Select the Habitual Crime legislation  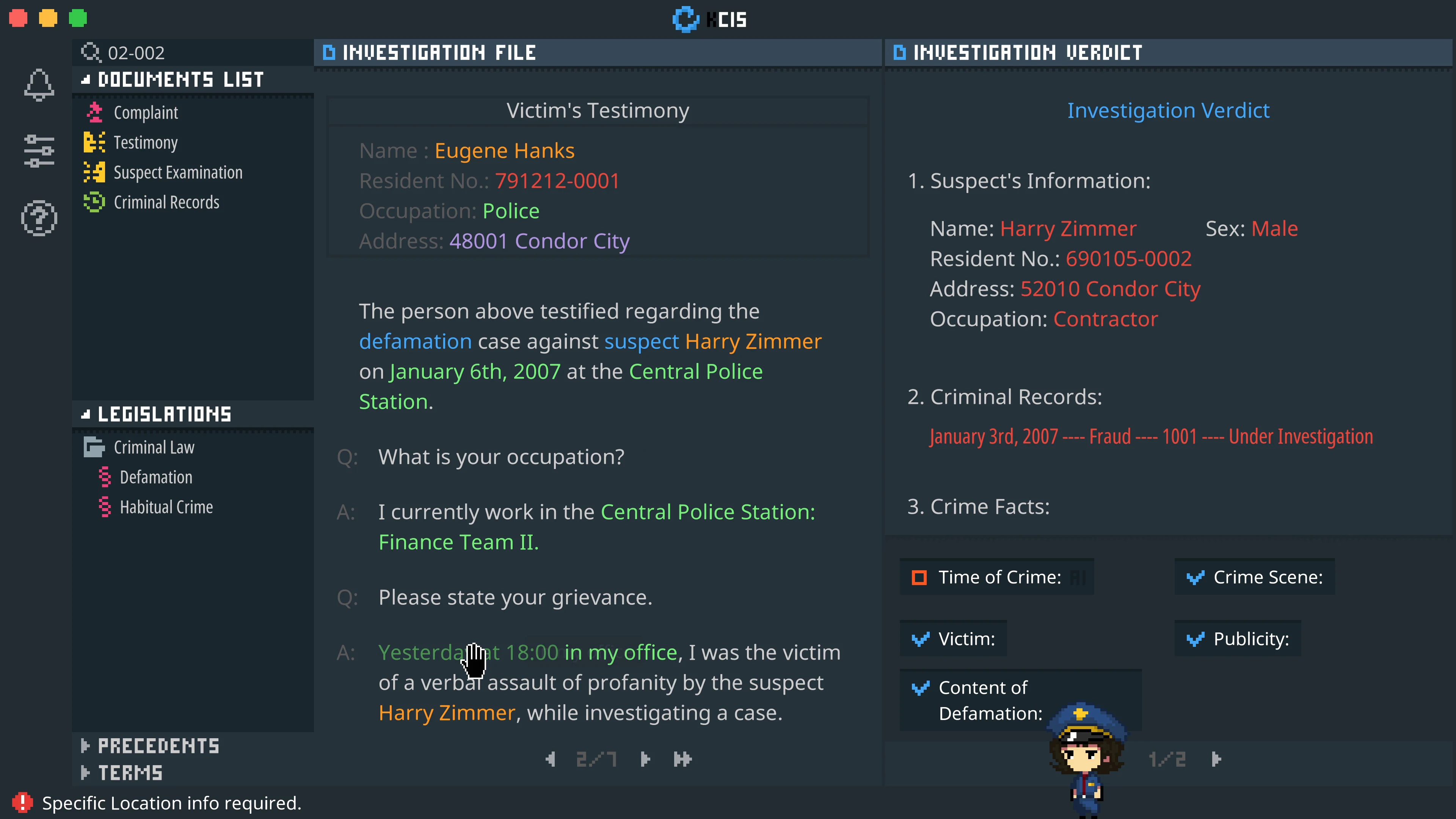(x=166, y=507)
